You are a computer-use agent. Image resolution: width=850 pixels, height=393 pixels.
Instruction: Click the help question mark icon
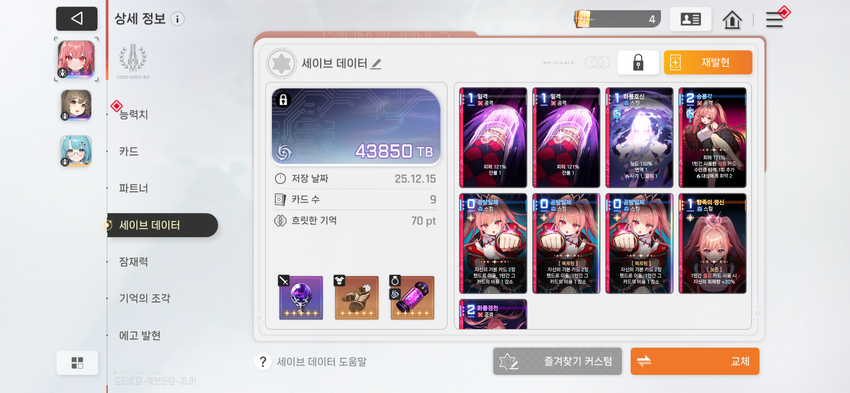click(262, 362)
